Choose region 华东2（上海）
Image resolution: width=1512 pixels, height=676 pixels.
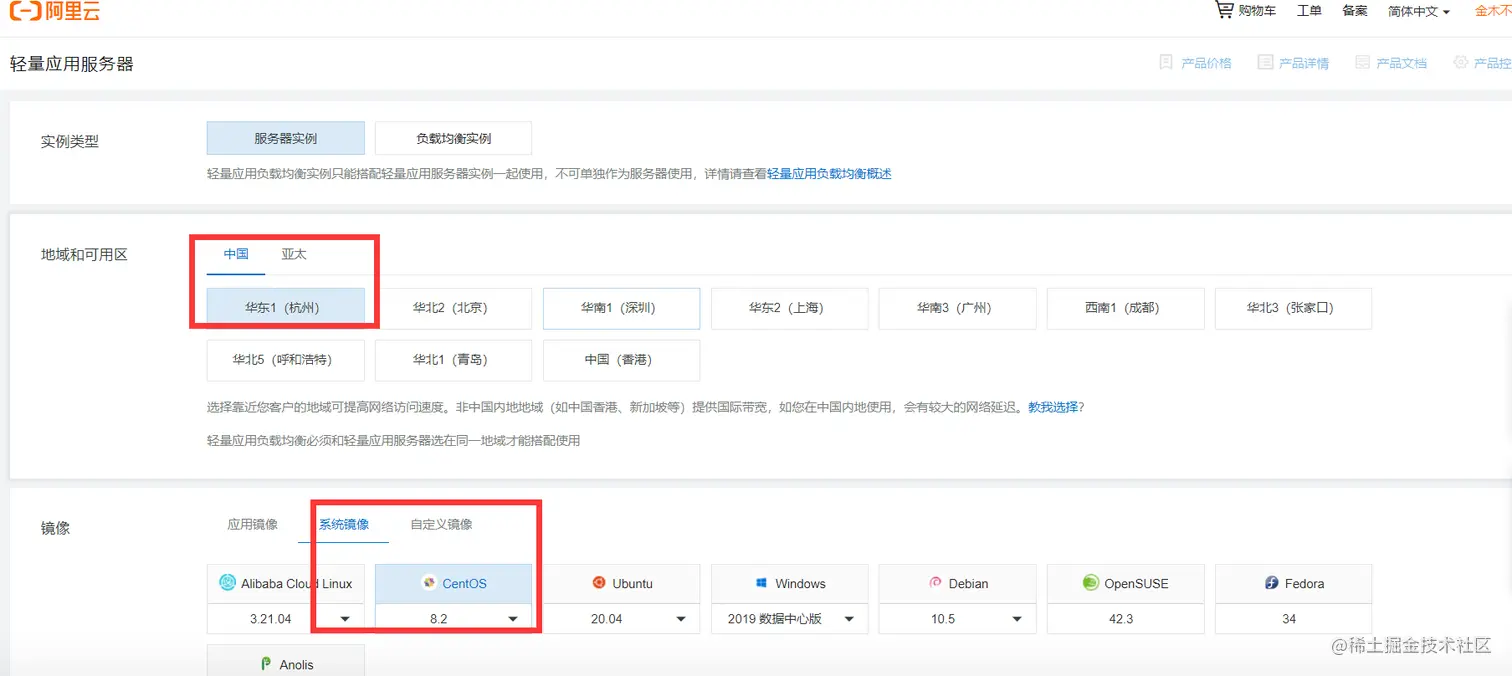(x=789, y=308)
